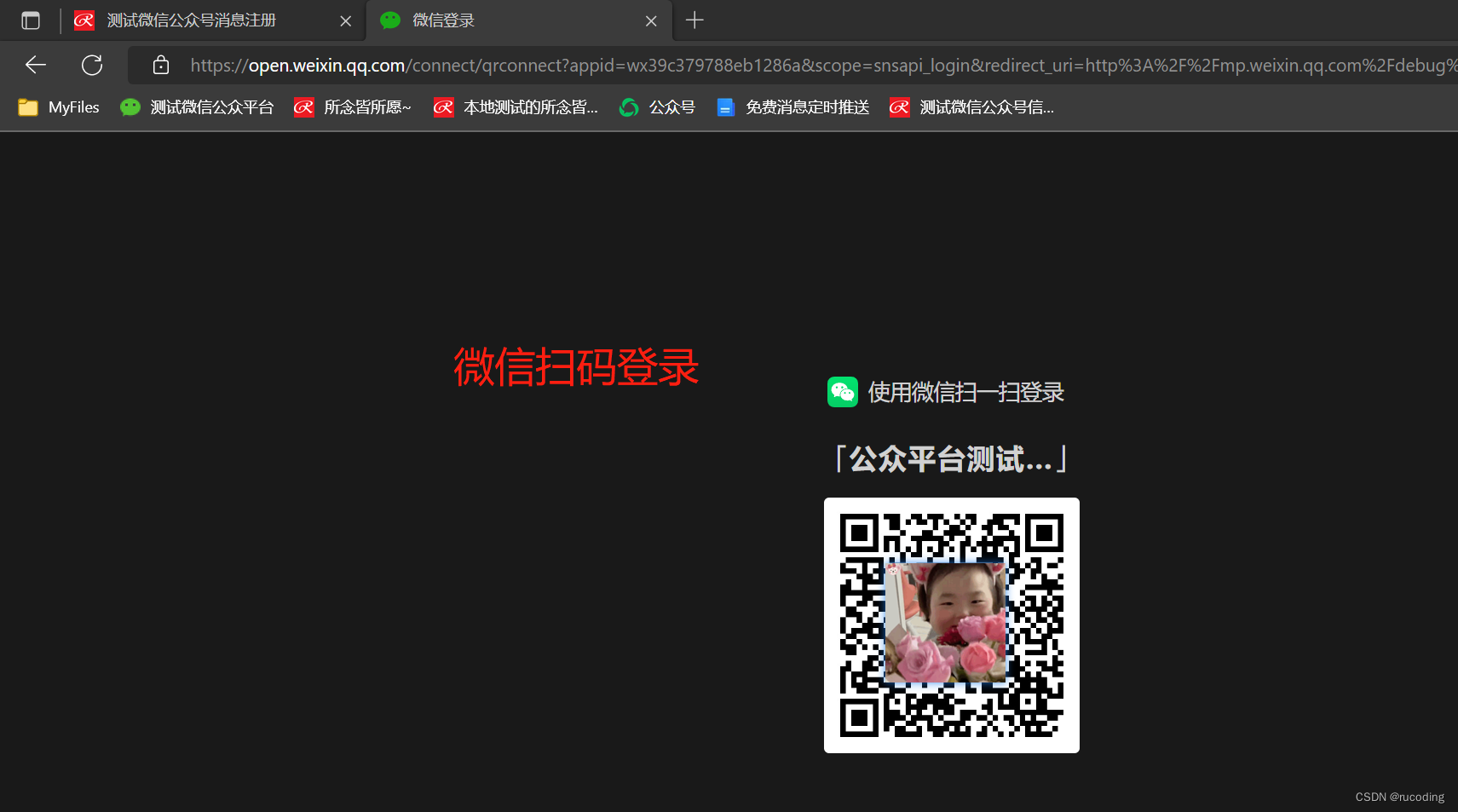The width and height of the screenshot is (1458, 812).
Task: Open the MyFiles bookmarks folder
Action: click(59, 107)
